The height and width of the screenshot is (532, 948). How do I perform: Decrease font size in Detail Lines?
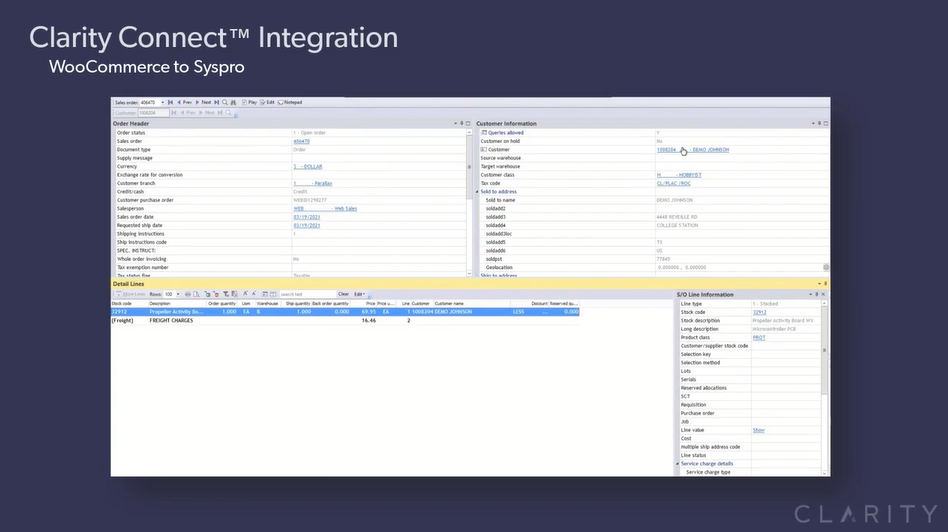[x=254, y=294]
